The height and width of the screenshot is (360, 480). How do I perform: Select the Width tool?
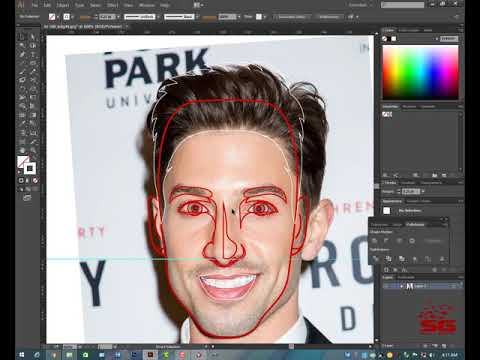(x=22, y=98)
